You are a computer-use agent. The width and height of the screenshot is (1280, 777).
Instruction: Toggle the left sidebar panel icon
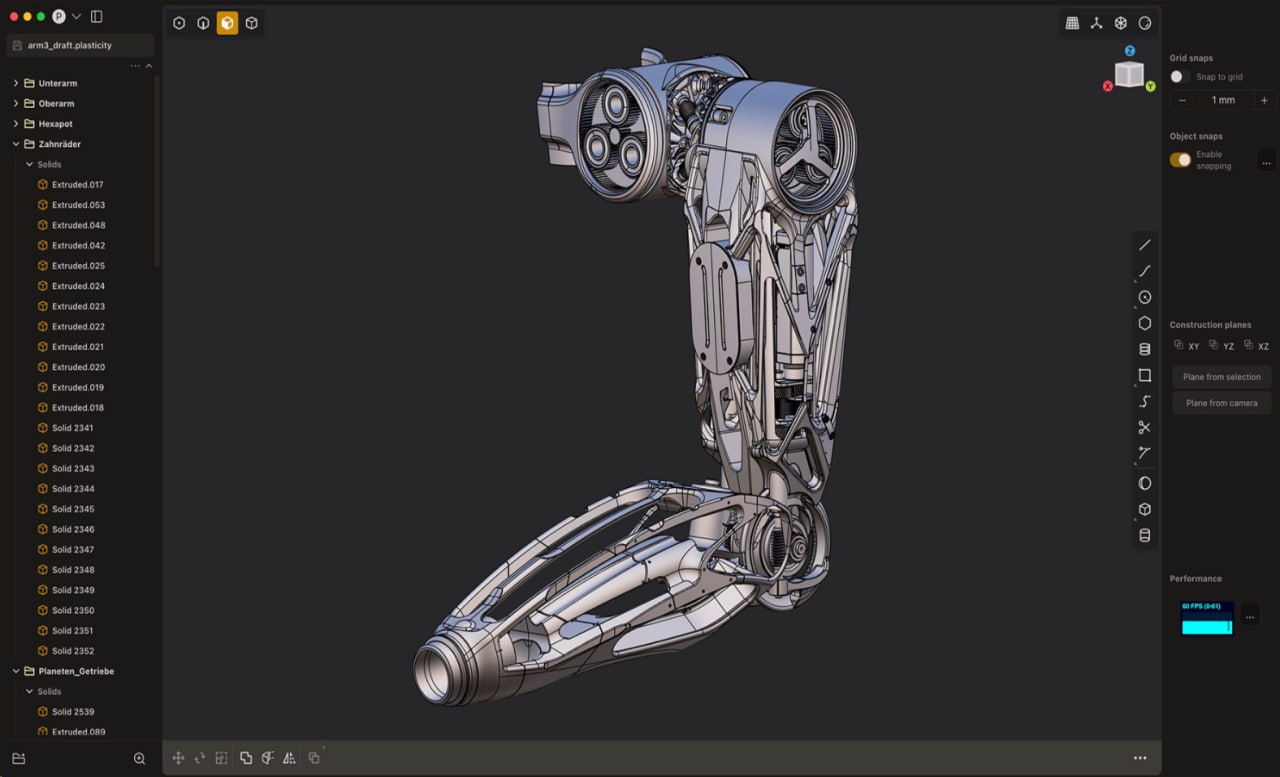(x=96, y=17)
